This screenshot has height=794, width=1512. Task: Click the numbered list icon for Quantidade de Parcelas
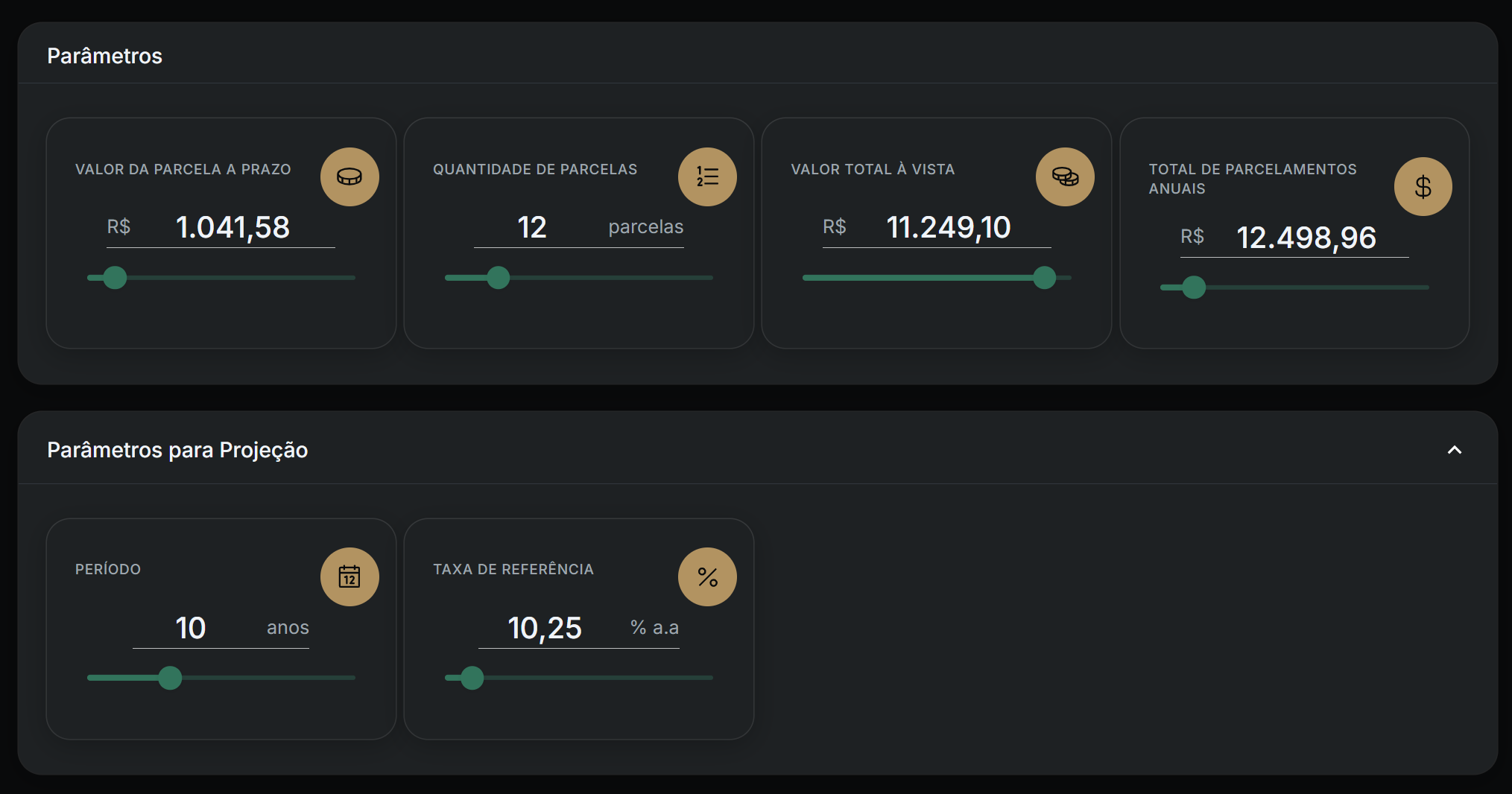707,177
